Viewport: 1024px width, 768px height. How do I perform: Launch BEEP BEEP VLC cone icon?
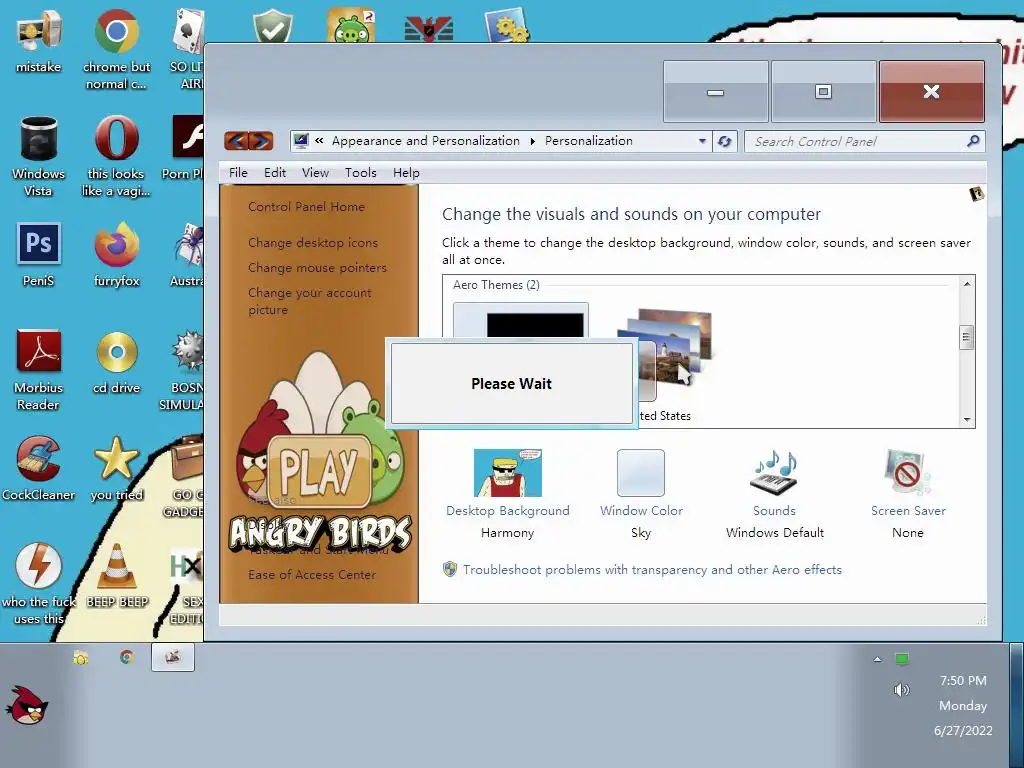116,575
